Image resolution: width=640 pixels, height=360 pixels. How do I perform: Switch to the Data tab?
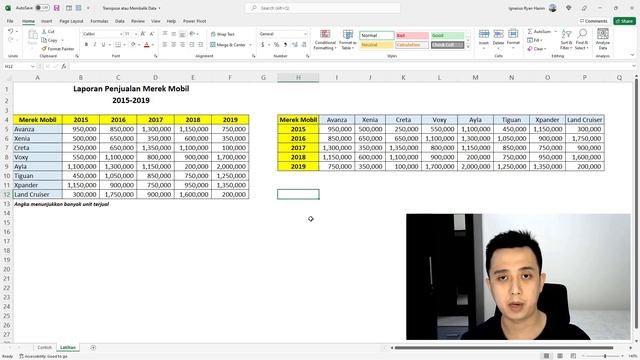(x=120, y=21)
